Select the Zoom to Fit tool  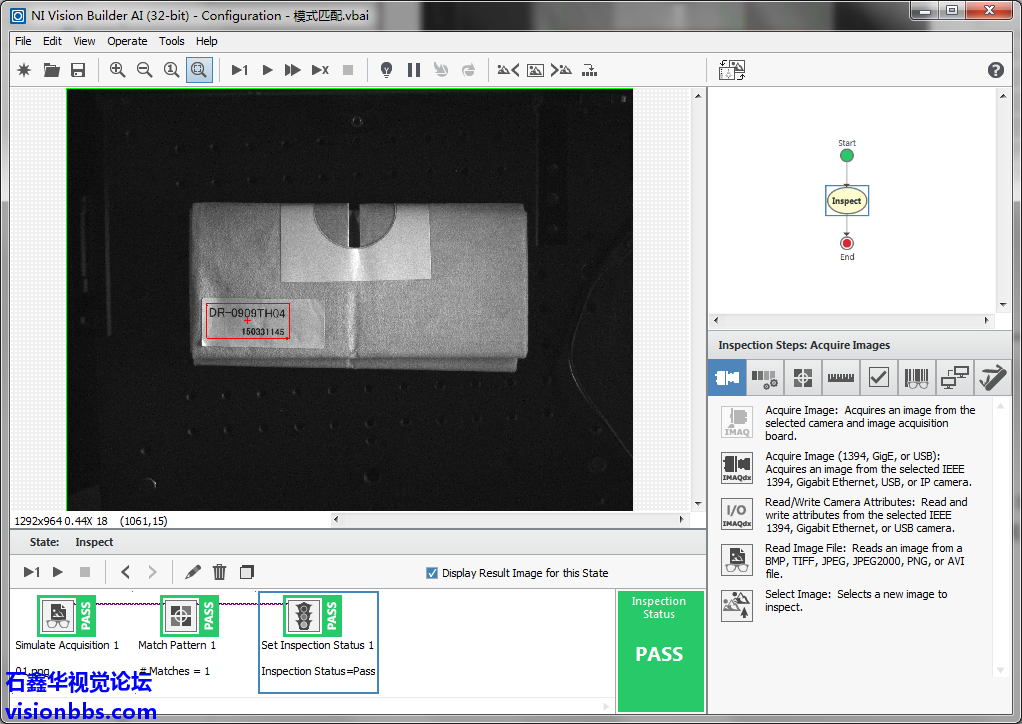(199, 70)
